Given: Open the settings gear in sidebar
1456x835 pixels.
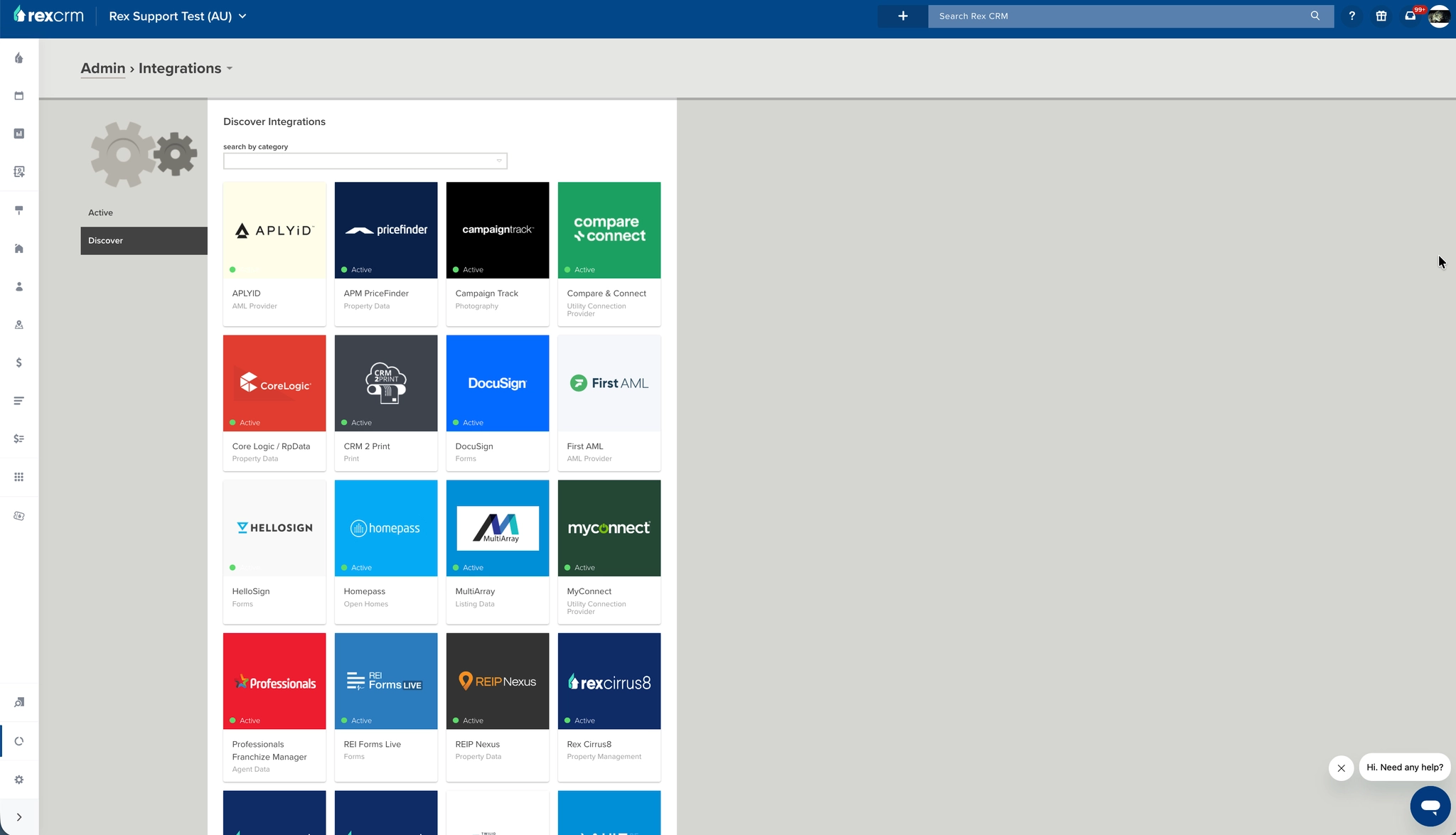Looking at the screenshot, I should coord(19,780).
